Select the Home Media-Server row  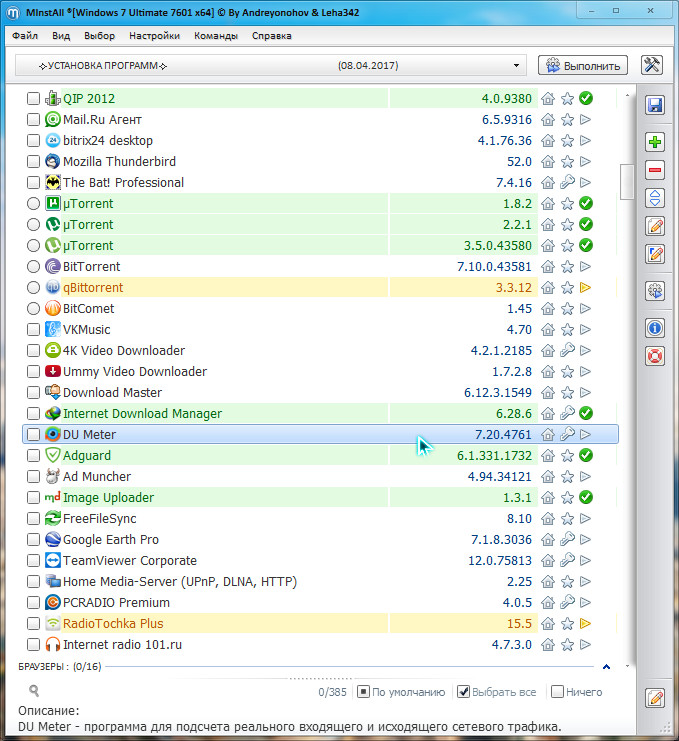tap(320, 581)
